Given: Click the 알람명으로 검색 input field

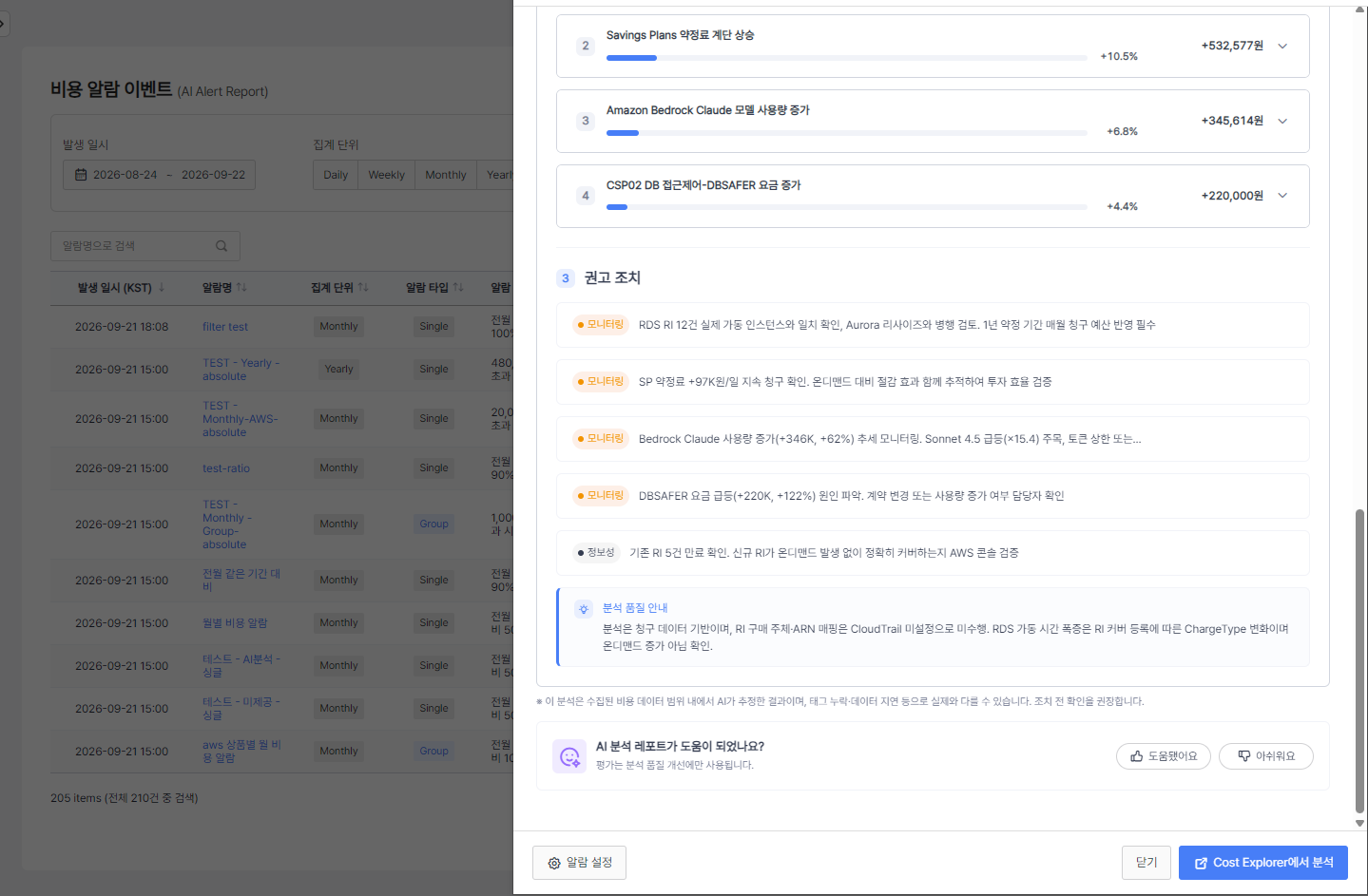Looking at the screenshot, I should 145,246.
